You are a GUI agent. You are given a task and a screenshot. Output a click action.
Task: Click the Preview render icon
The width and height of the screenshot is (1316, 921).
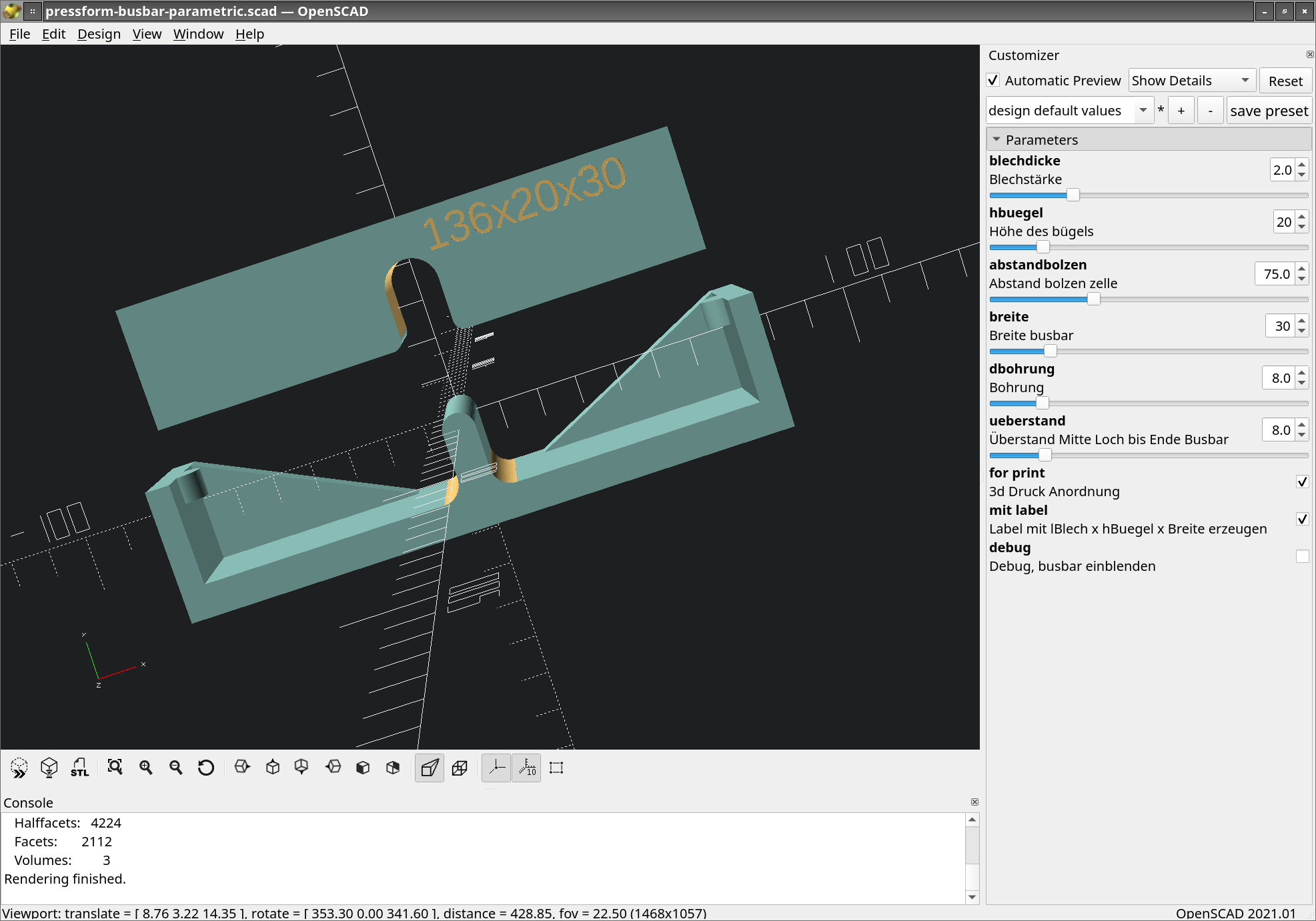click(19, 768)
